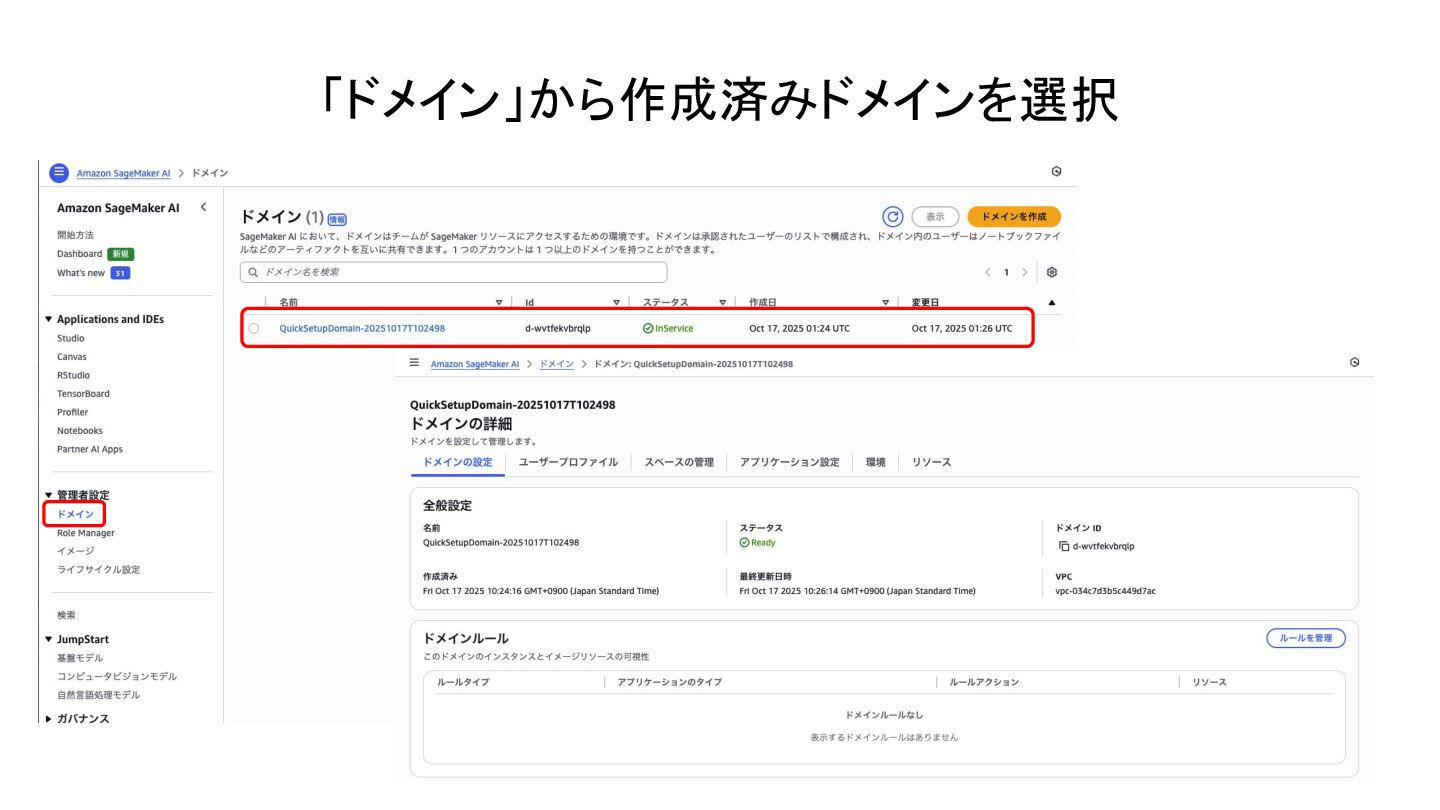Open Notebooks in sidebar

coord(80,431)
